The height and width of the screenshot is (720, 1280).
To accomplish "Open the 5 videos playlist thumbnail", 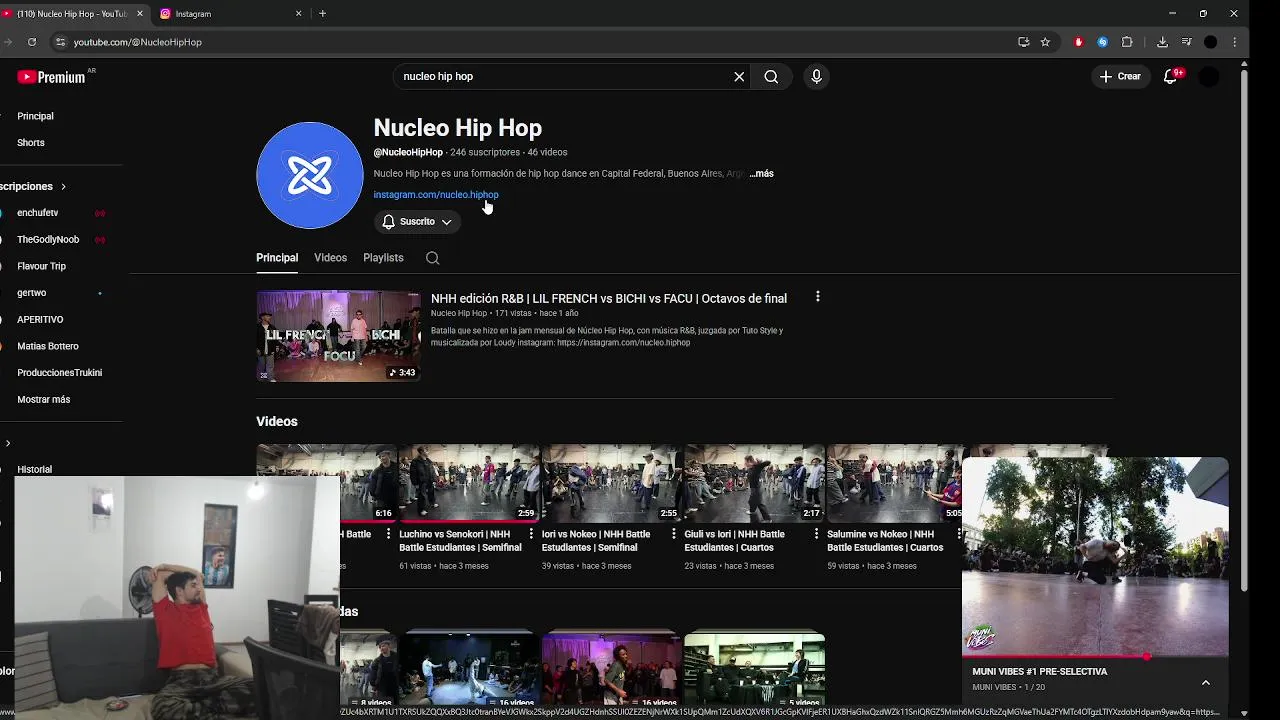I will [x=754, y=669].
